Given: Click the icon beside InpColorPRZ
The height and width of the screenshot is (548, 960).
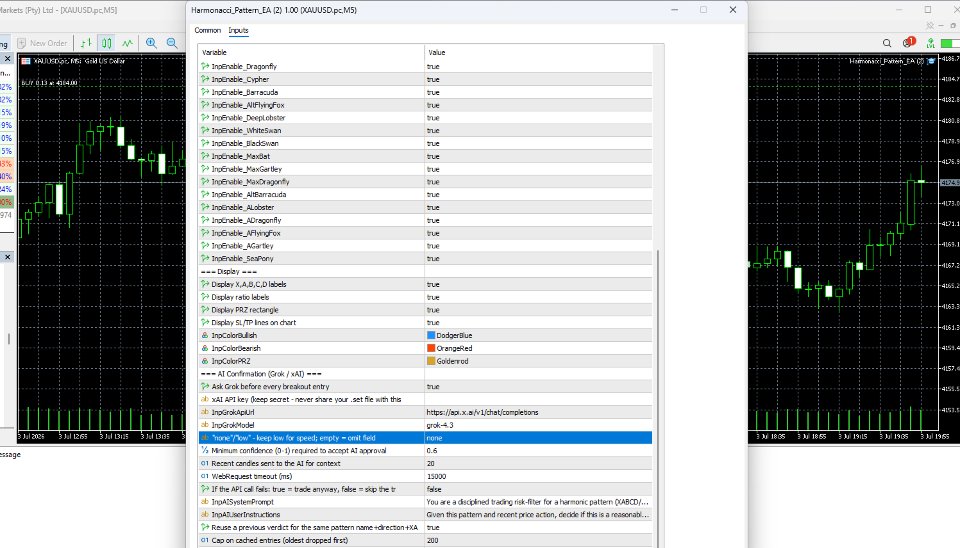Looking at the screenshot, I should coord(205,361).
